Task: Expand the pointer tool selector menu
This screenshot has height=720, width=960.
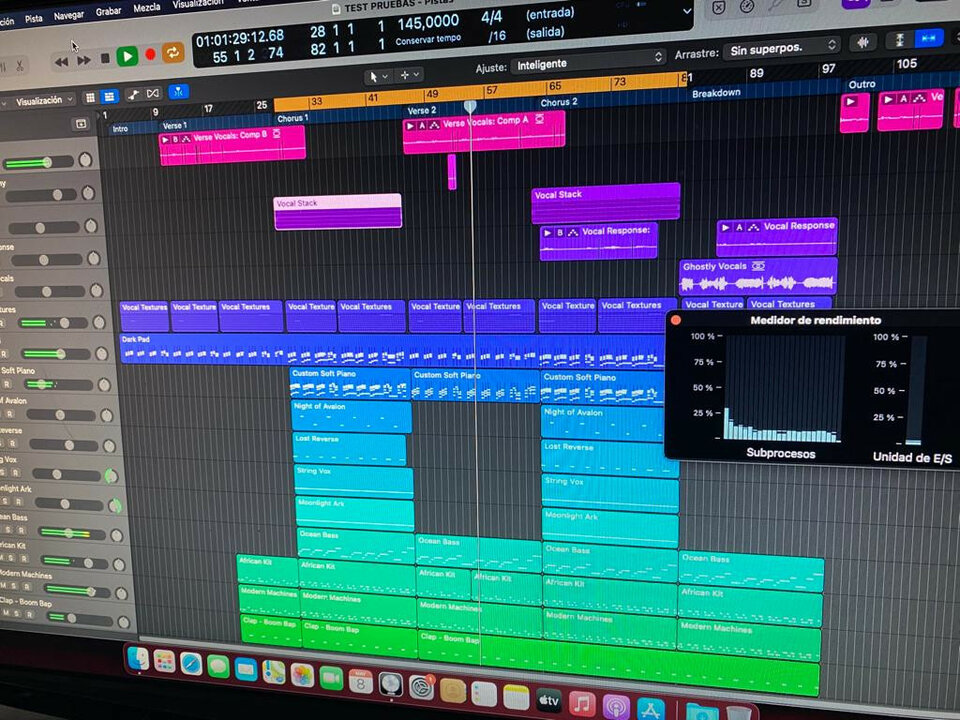Action: point(378,76)
